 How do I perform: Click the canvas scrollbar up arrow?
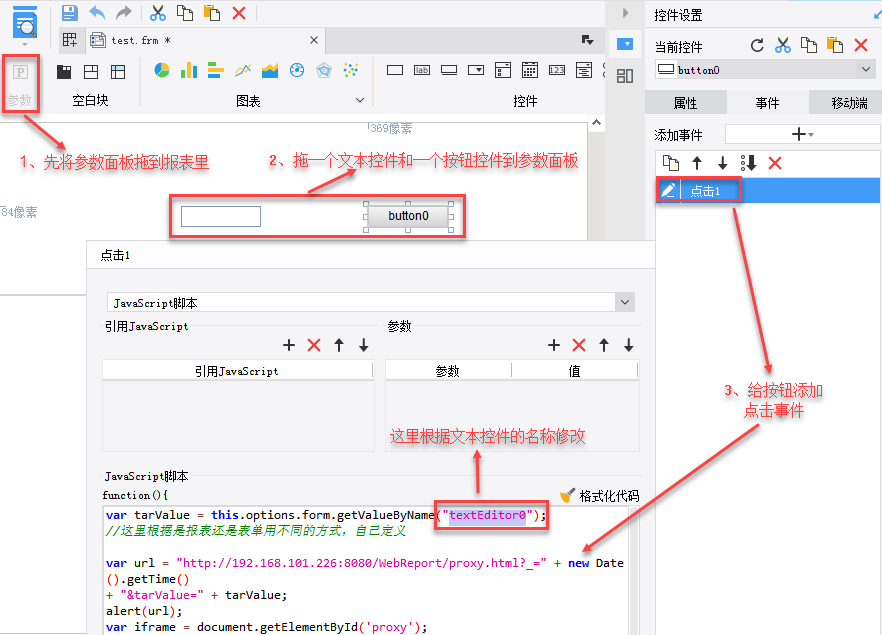pos(596,123)
